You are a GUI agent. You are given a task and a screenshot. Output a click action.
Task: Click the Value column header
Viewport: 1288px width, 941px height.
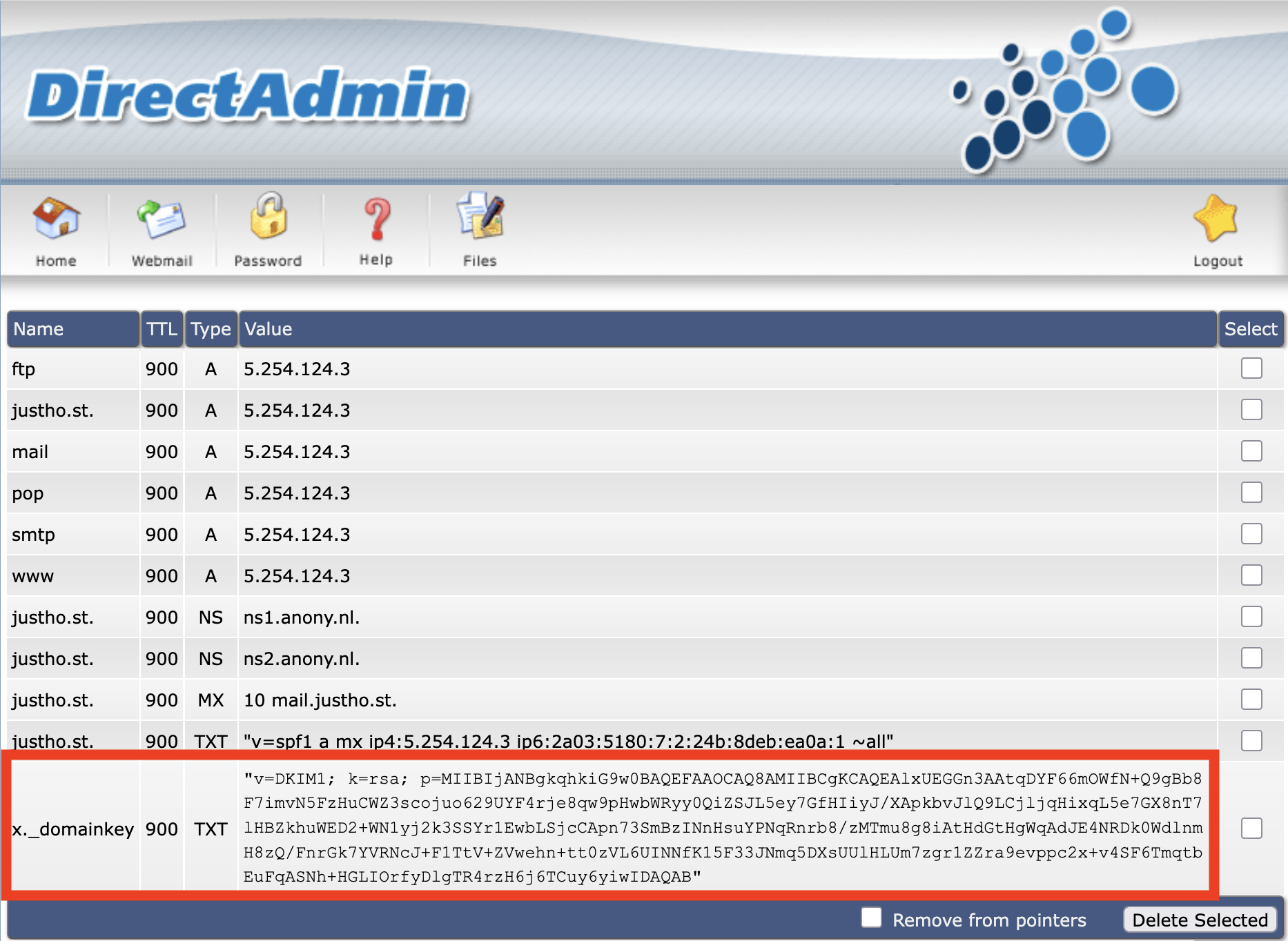(x=268, y=329)
